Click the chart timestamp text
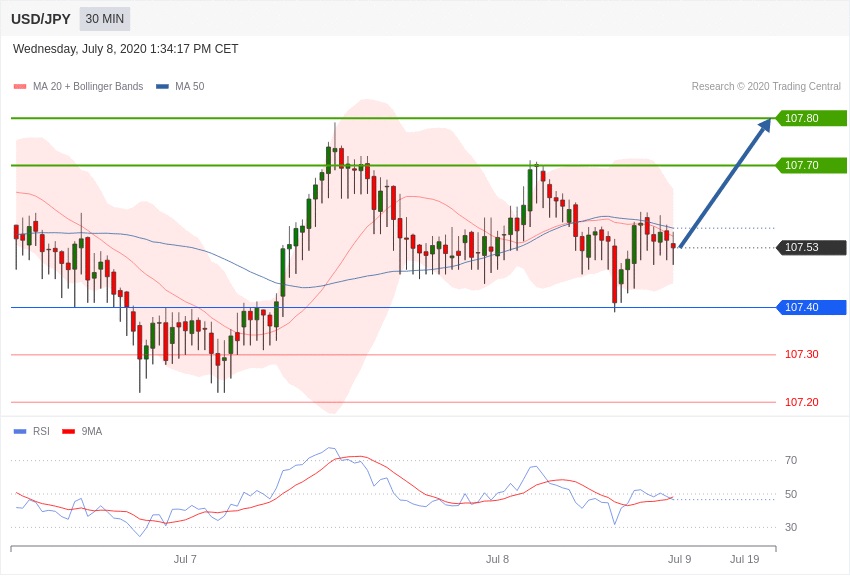This screenshot has height=576, width=850. 126,49
